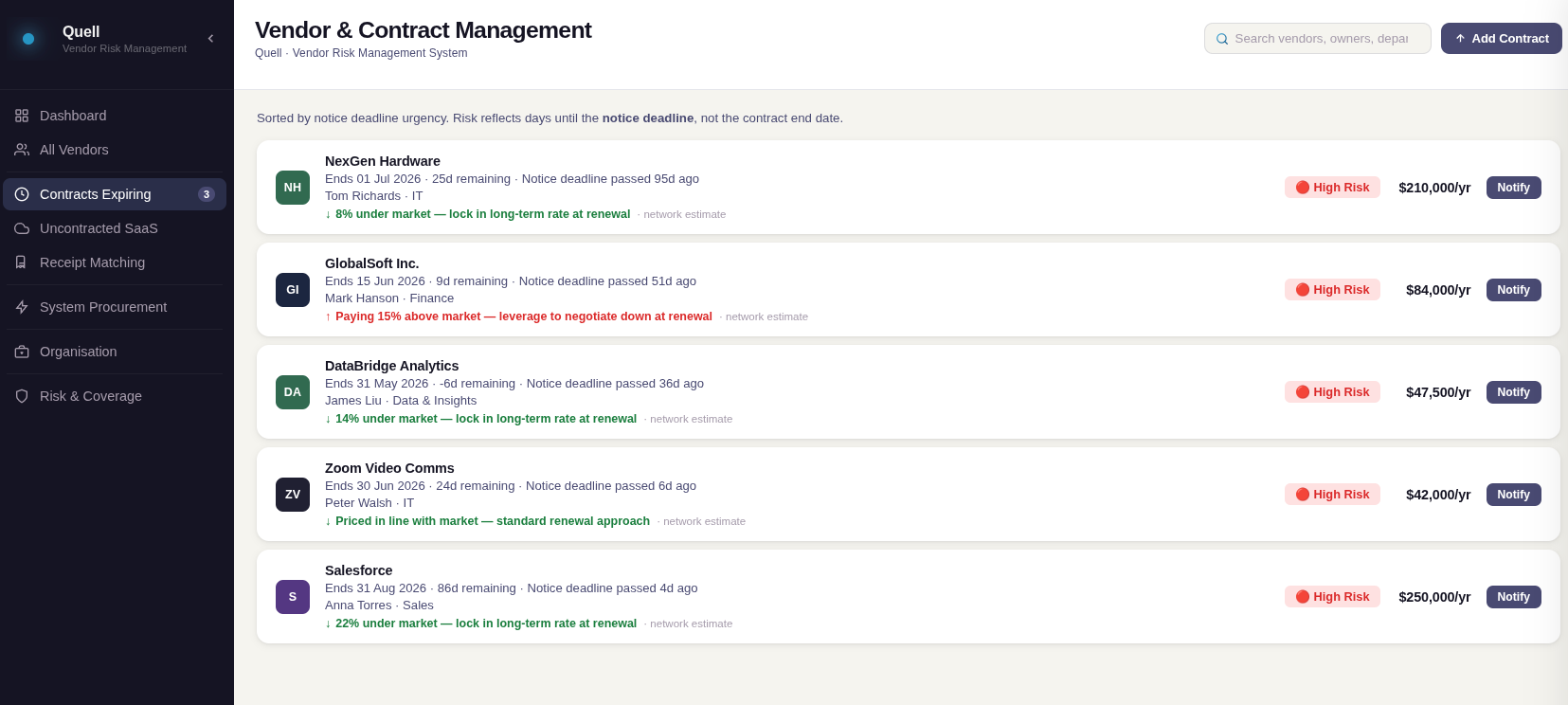1568x705 pixels.
Task: Open the Zoom Video Comms vendor name
Action: pos(389,468)
